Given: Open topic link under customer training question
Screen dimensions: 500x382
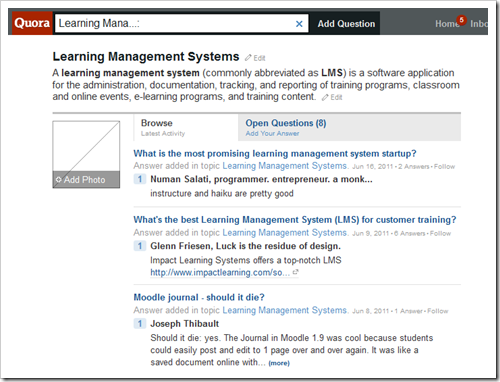Looking at the screenshot, I should tap(285, 233).
